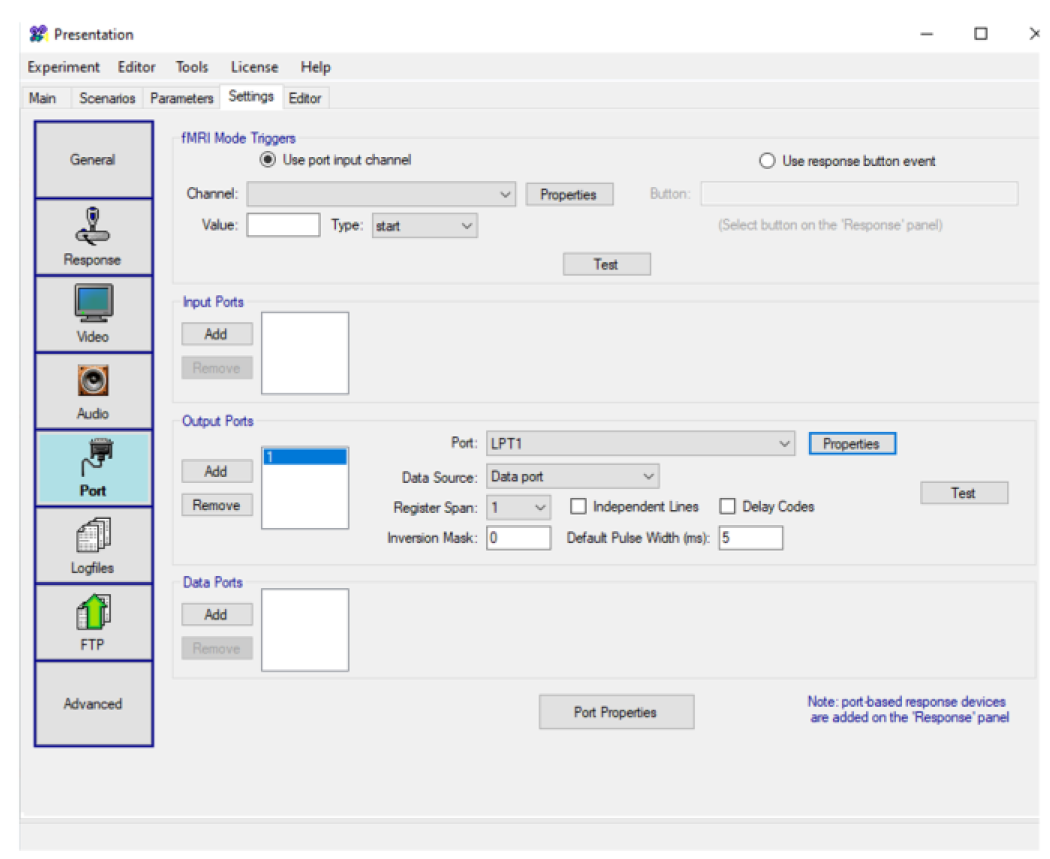
Task: Click Test button in fMRI Mode Triggers
Action: [606, 264]
